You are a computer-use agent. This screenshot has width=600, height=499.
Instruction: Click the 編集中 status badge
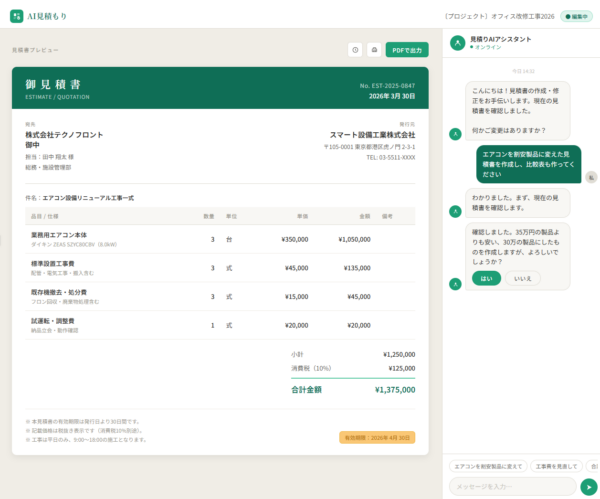pyautogui.click(x=576, y=16)
